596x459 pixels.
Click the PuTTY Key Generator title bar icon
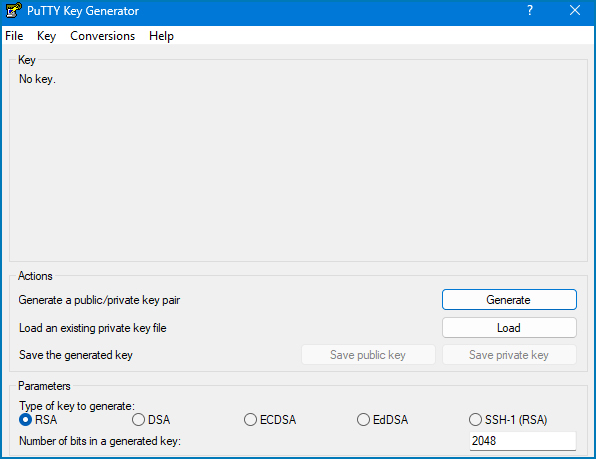[14, 10]
